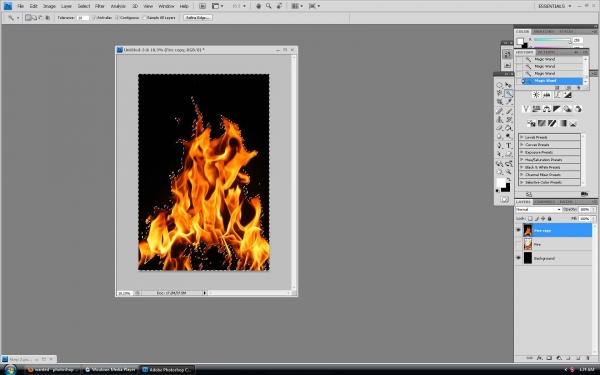The width and height of the screenshot is (600, 375).
Task: Select the Lasso tool
Action: point(500,93)
